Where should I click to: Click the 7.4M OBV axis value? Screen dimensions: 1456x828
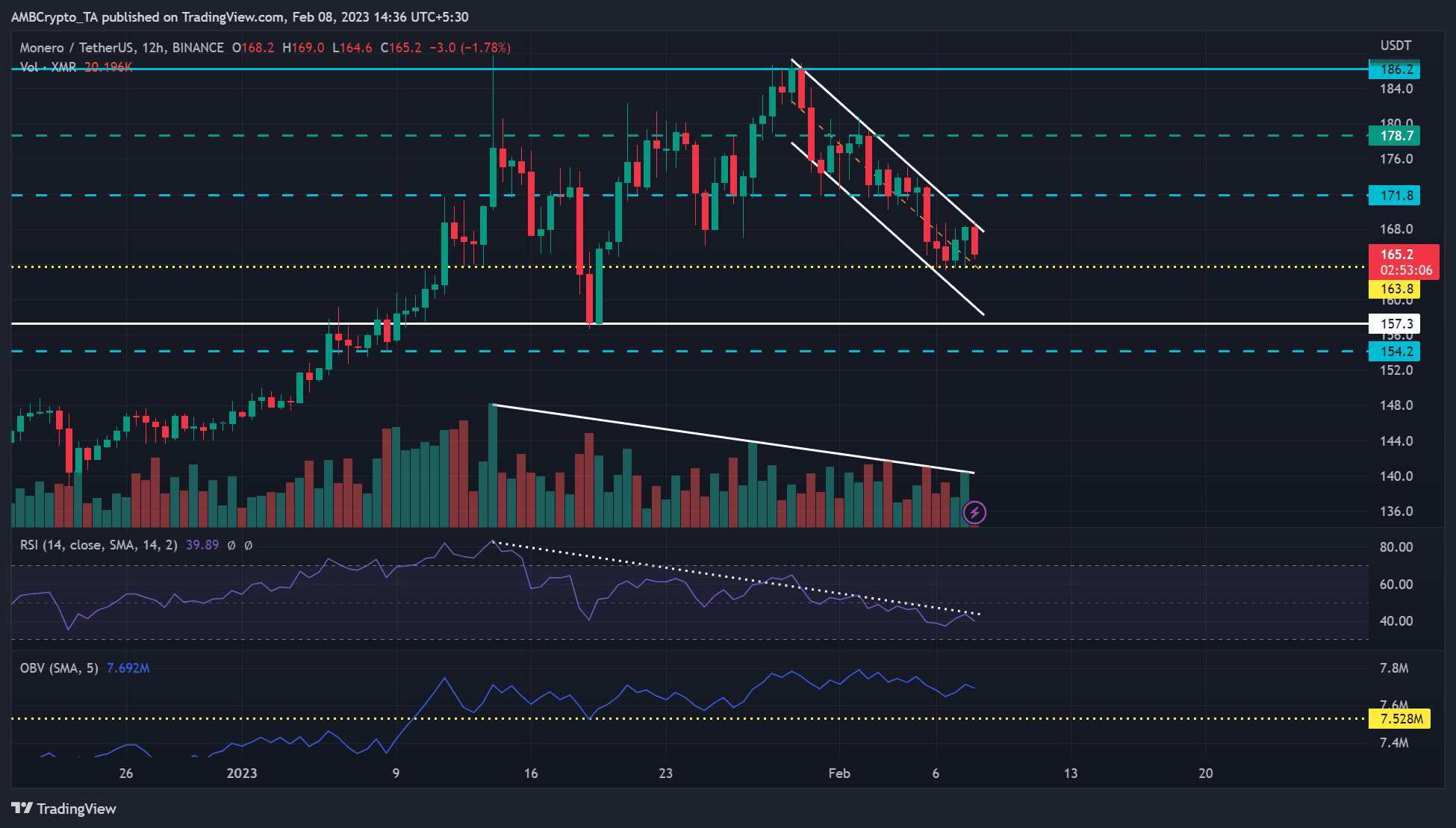(x=1394, y=743)
